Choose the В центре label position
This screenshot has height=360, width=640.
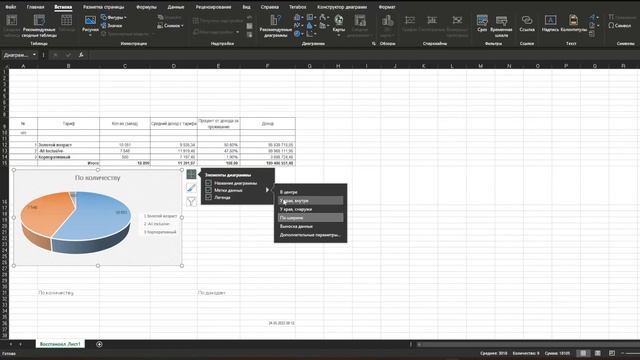click(x=310, y=192)
